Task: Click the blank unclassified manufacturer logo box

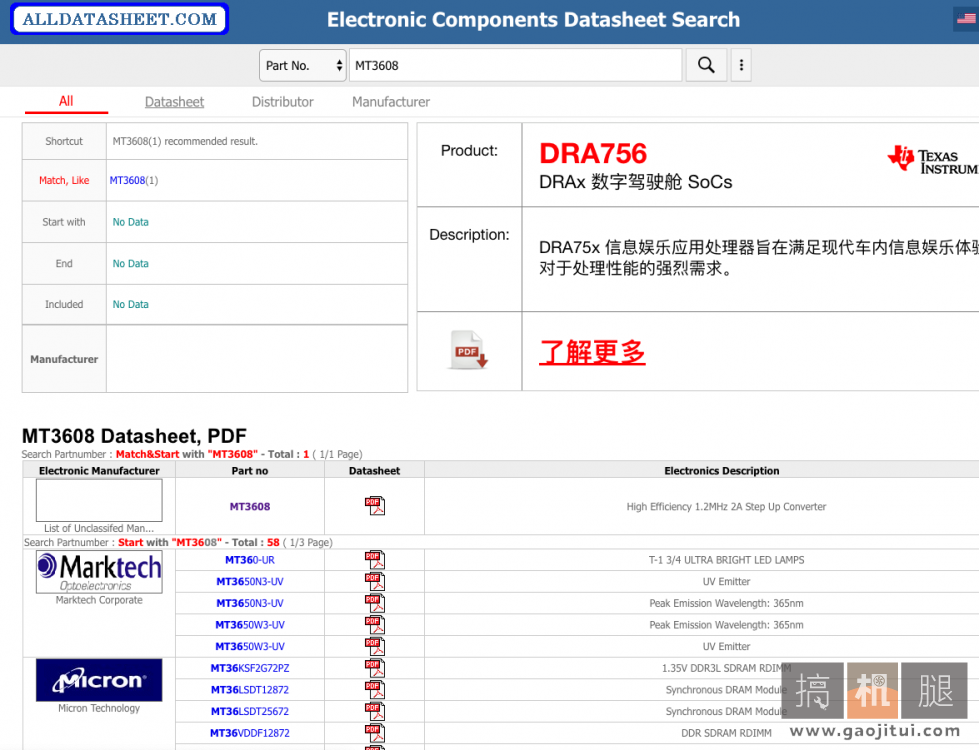Action: tap(99, 500)
